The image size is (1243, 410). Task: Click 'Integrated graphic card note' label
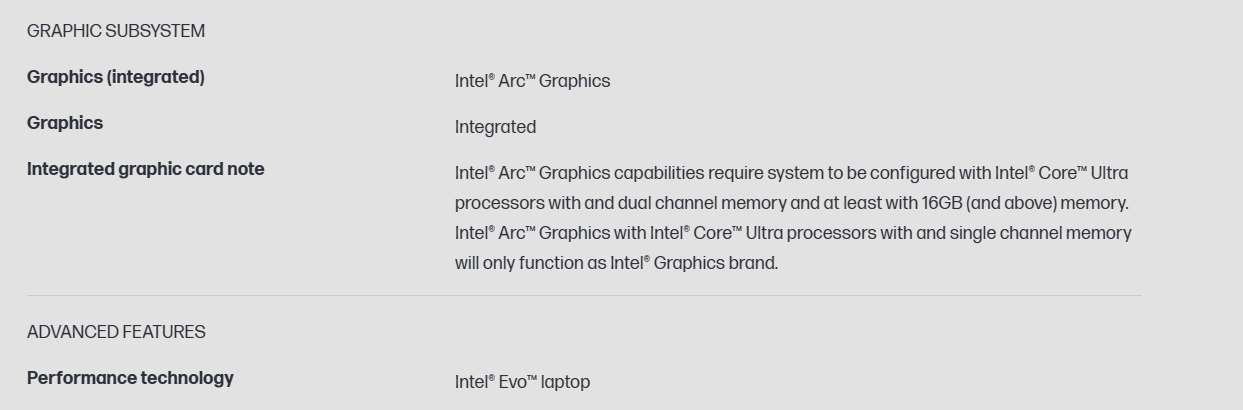coord(146,169)
